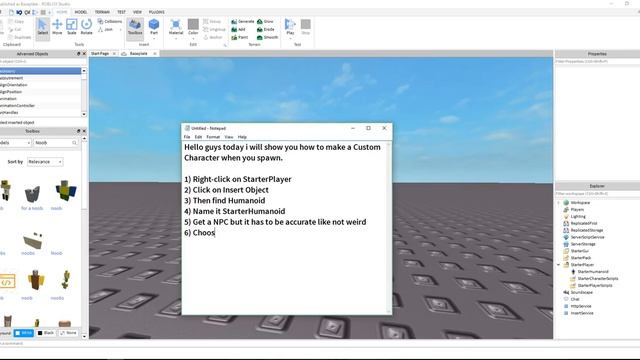The height and width of the screenshot is (360, 640).
Task: Open Notepad Help menu
Action: (x=242, y=137)
